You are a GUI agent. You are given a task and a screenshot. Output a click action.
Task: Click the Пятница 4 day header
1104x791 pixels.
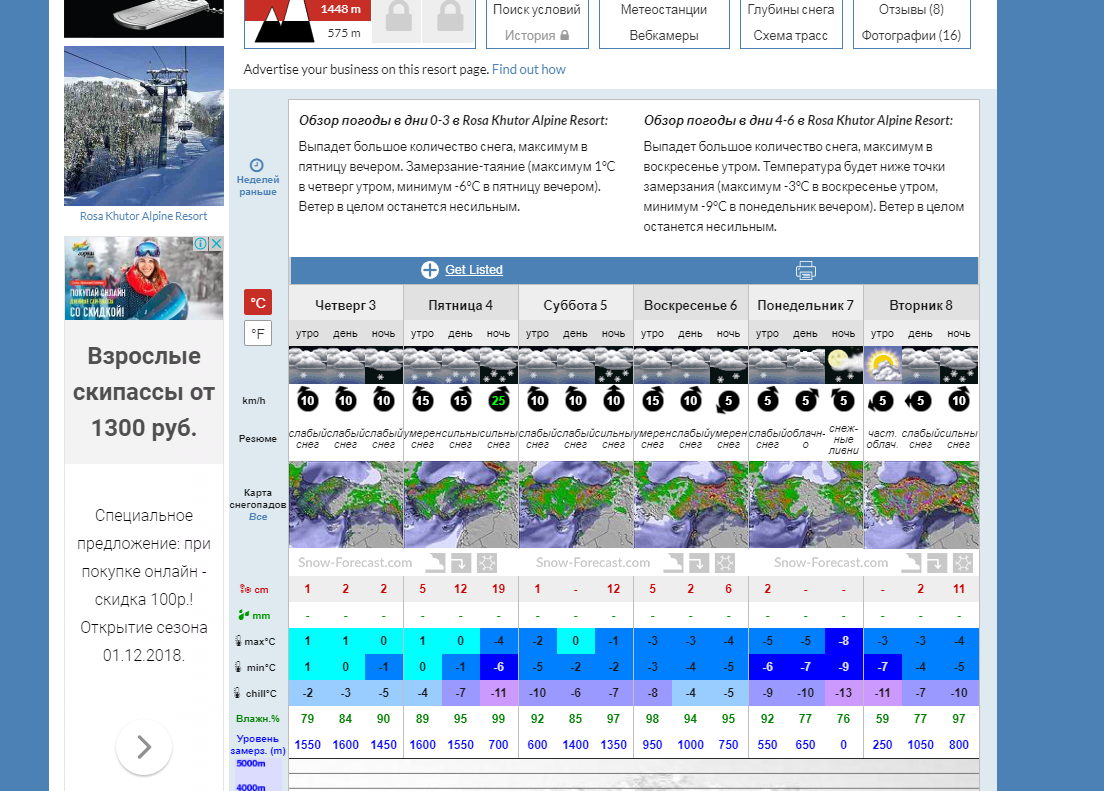point(461,305)
